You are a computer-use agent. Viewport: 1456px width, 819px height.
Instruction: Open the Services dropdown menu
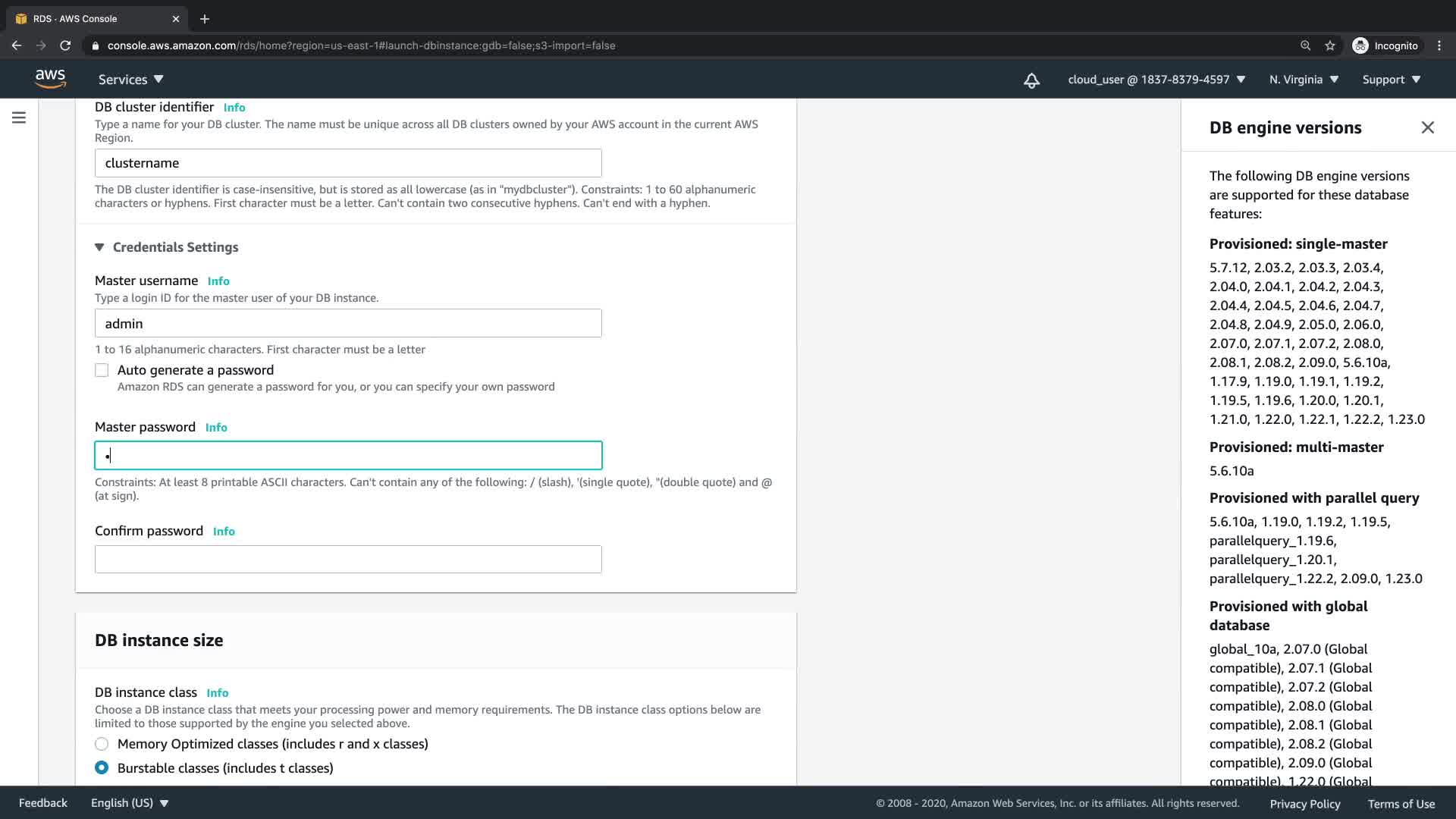[130, 80]
